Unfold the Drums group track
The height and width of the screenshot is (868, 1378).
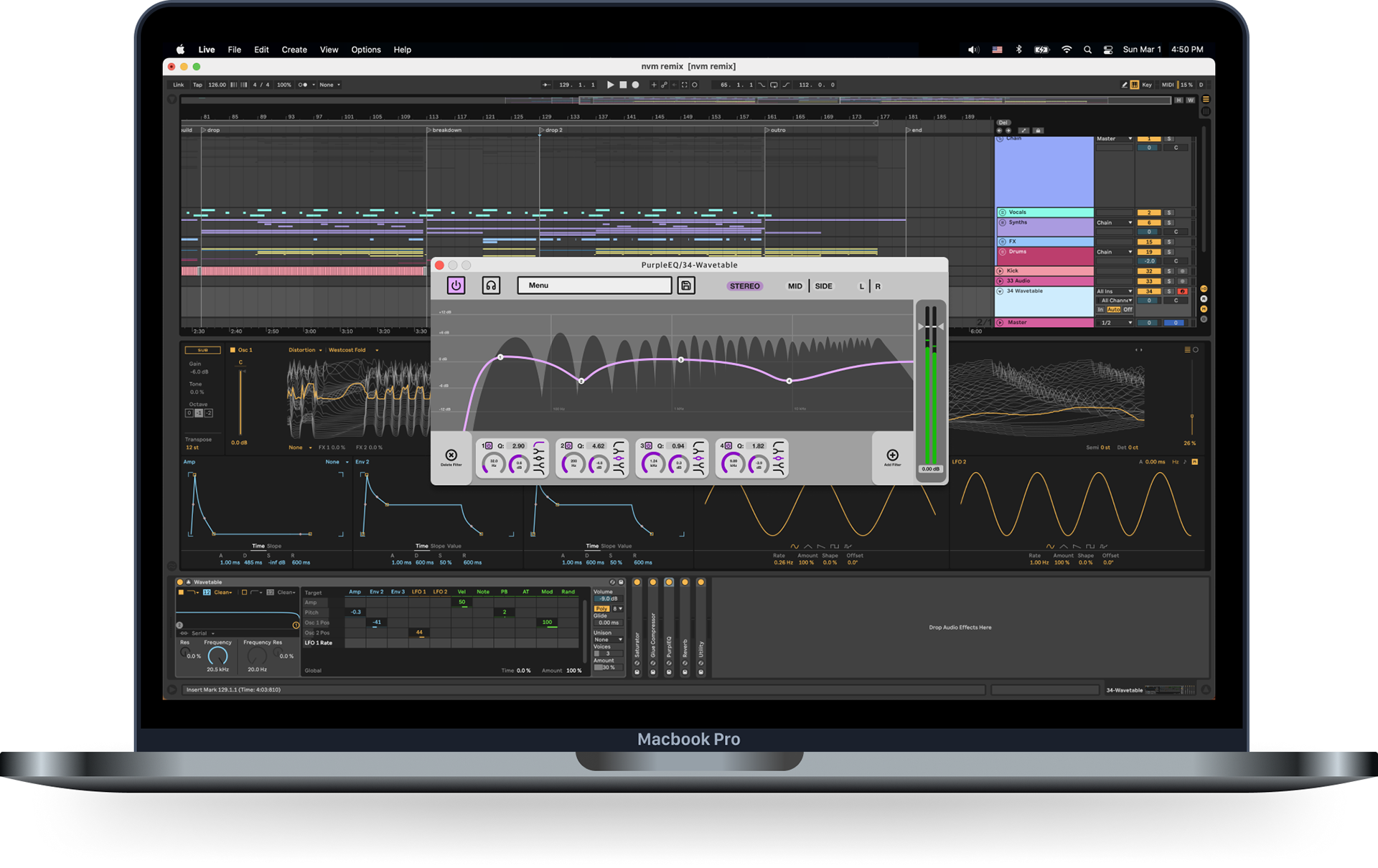(x=1002, y=252)
